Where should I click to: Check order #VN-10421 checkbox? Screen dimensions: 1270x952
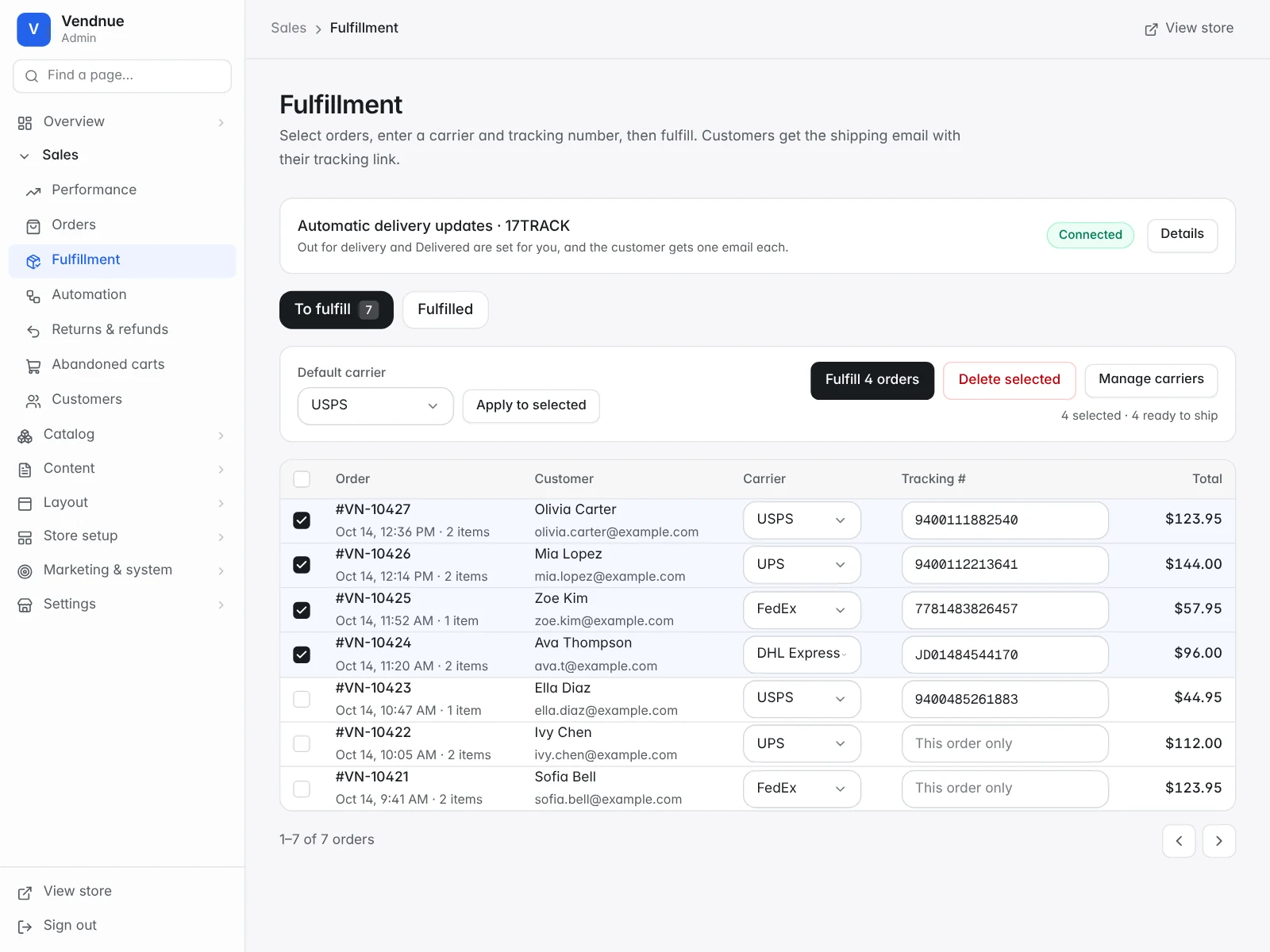(x=302, y=789)
